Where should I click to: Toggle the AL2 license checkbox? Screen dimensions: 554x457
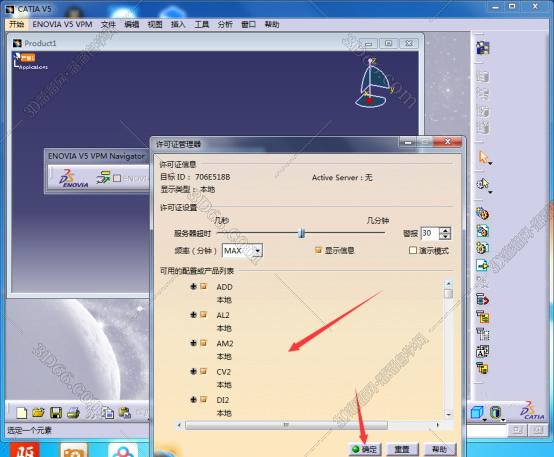tap(204, 315)
